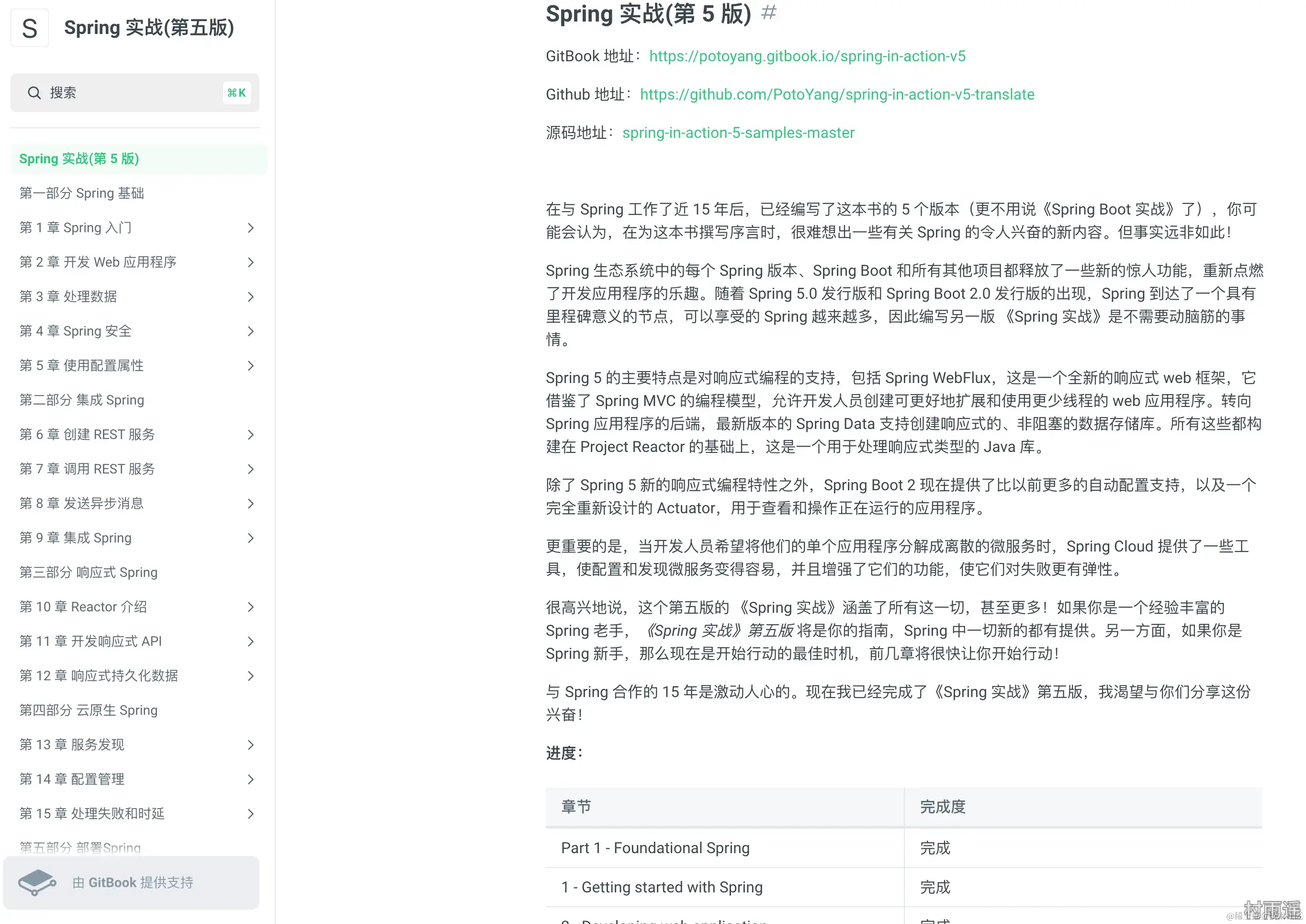The image size is (1306, 924).
Task: Open the GitHub spring-in-action-v5-translate link
Action: [x=836, y=94]
